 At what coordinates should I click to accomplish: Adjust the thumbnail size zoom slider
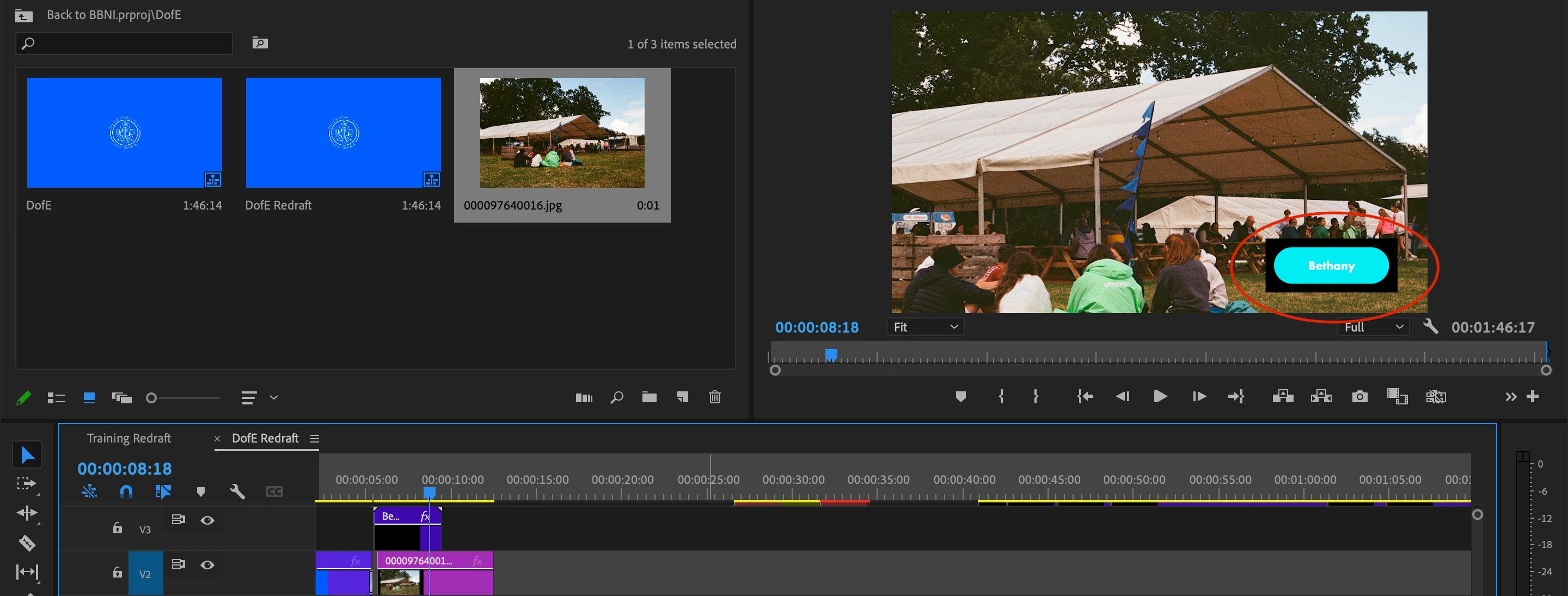click(x=151, y=398)
